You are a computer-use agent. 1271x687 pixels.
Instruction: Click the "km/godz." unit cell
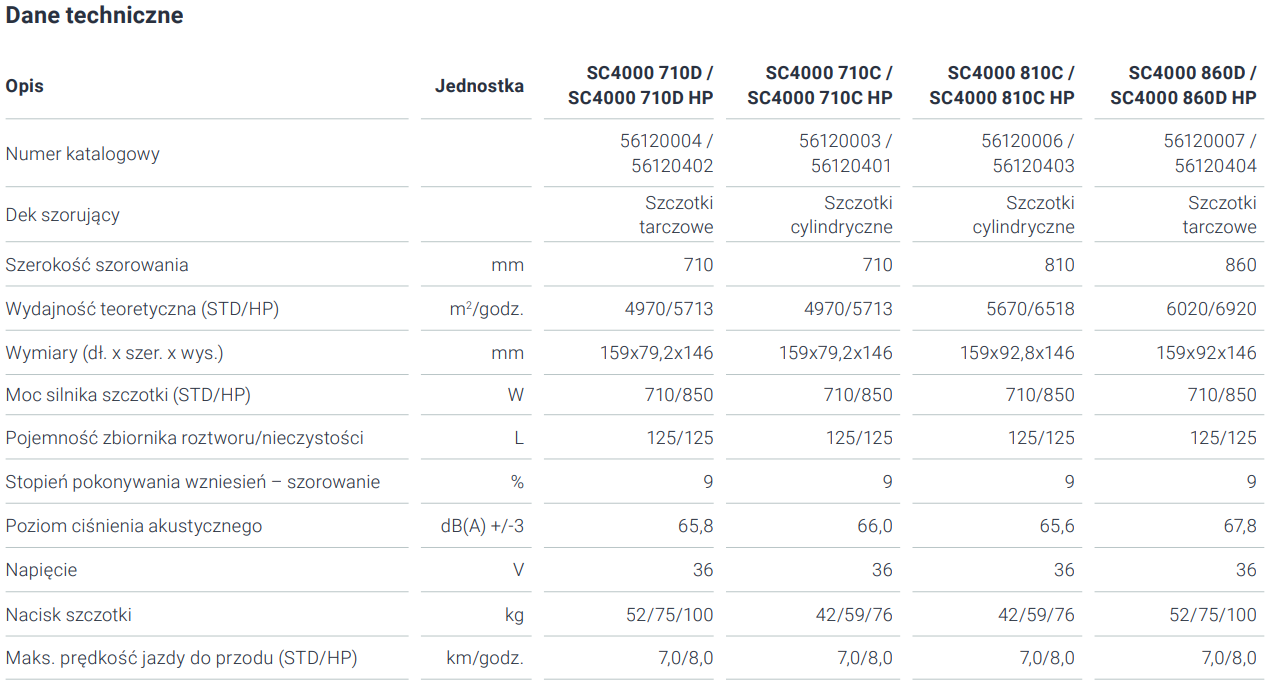pyautogui.click(x=485, y=658)
